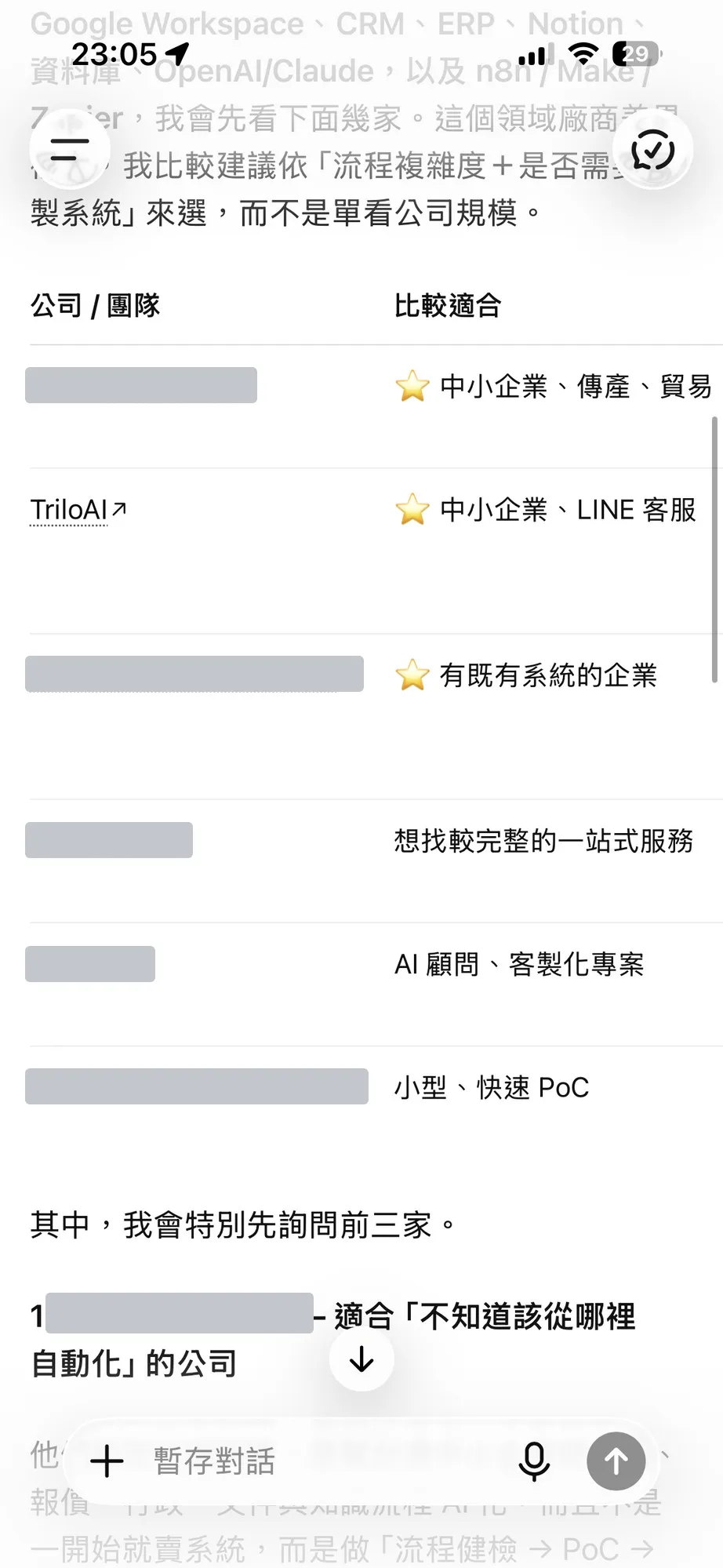Tap the star emoji in TriloAI row
Image resolution: width=723 pixels, height=1568 pixels.
tap(412, 510)
